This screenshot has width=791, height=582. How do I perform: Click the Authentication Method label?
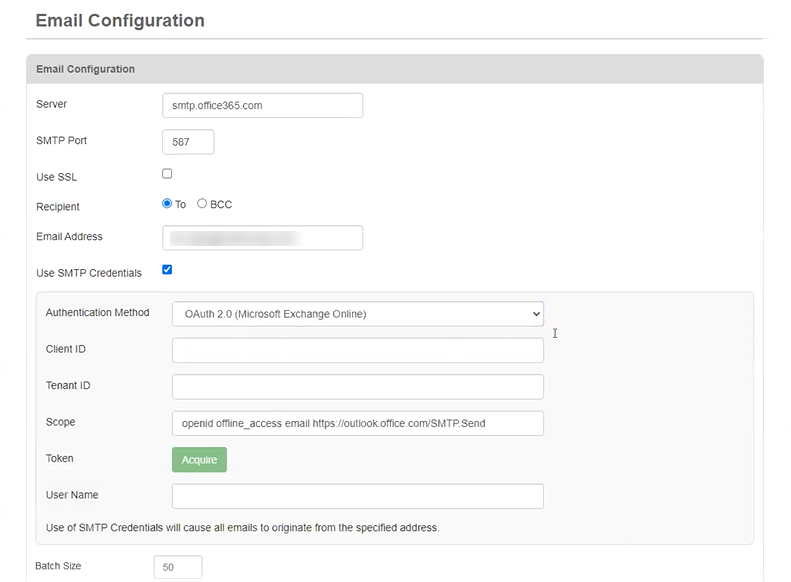pyautogui.click(x=97, y=313)
